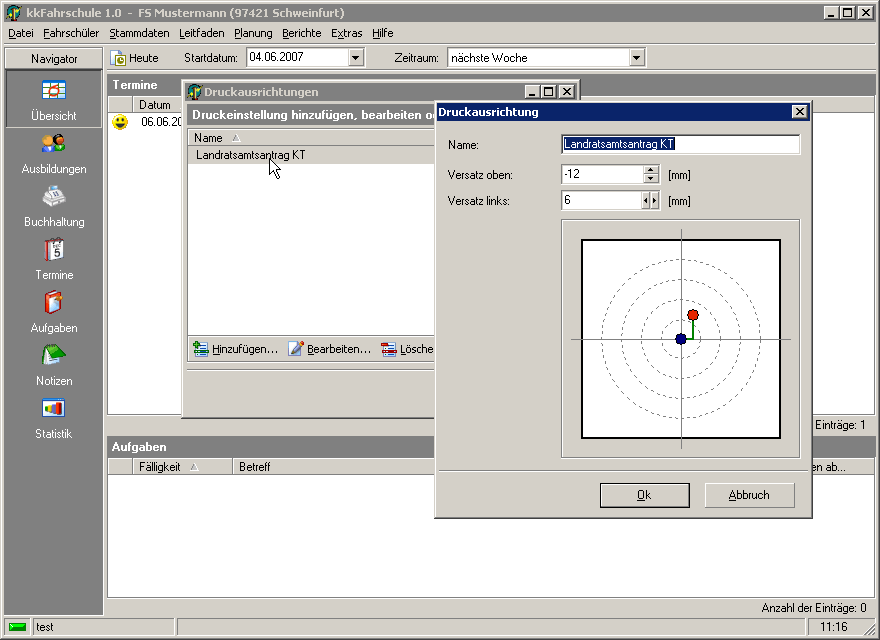Open Notizen from the navigator
Image resolution: width=880 pixels, height=640 pixels.
(x=54, y=357)
